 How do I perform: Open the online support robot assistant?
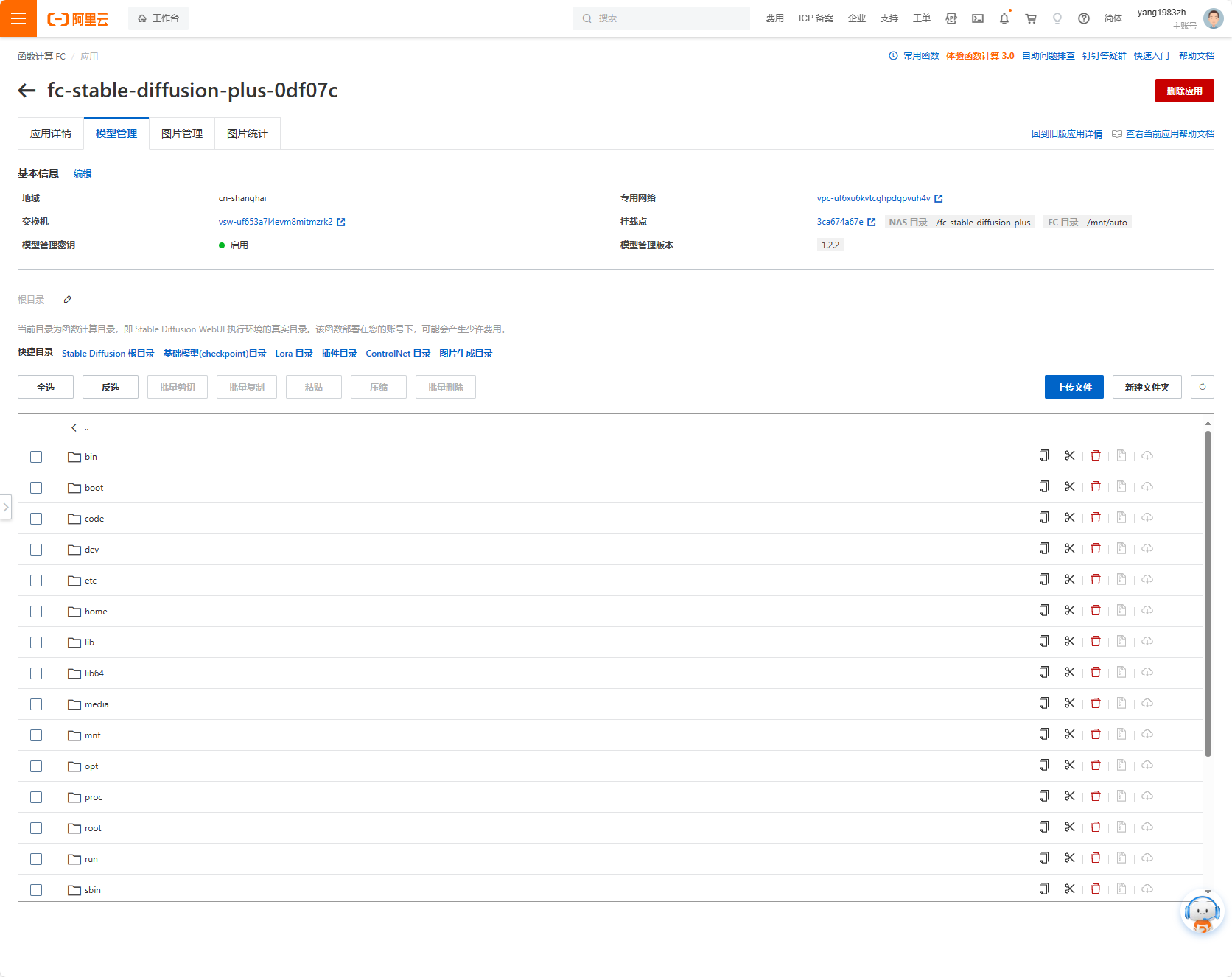point(1203,914)
